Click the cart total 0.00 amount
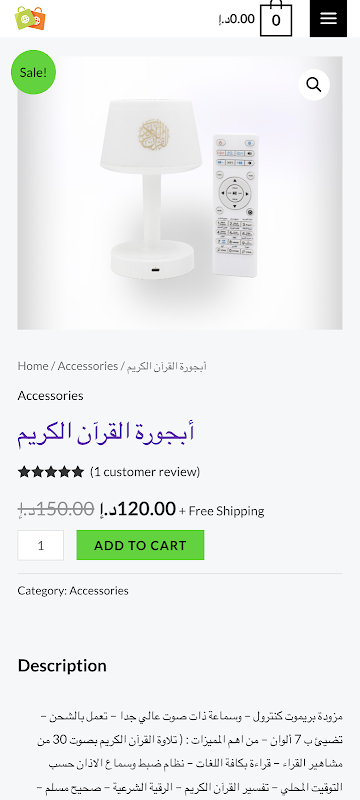 pos(237,19)
